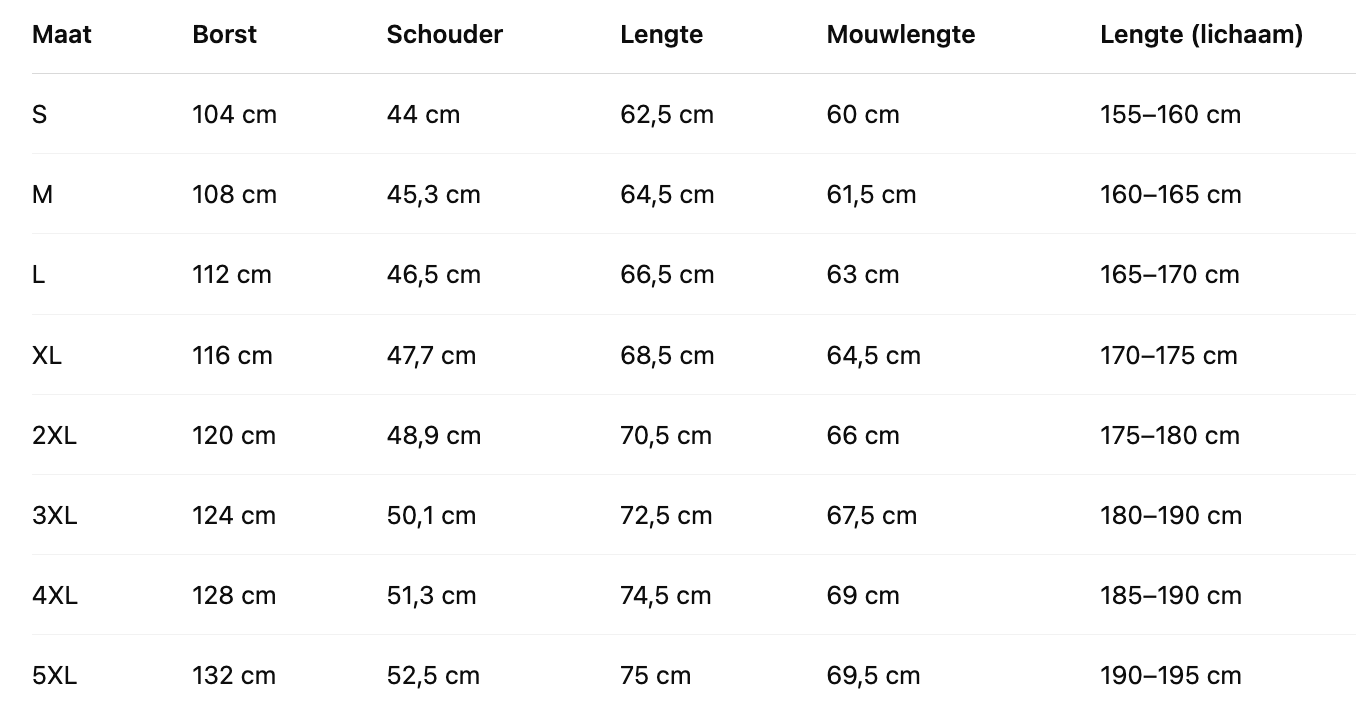
Task: Select the 2XL size label
Action: [54, 435]
